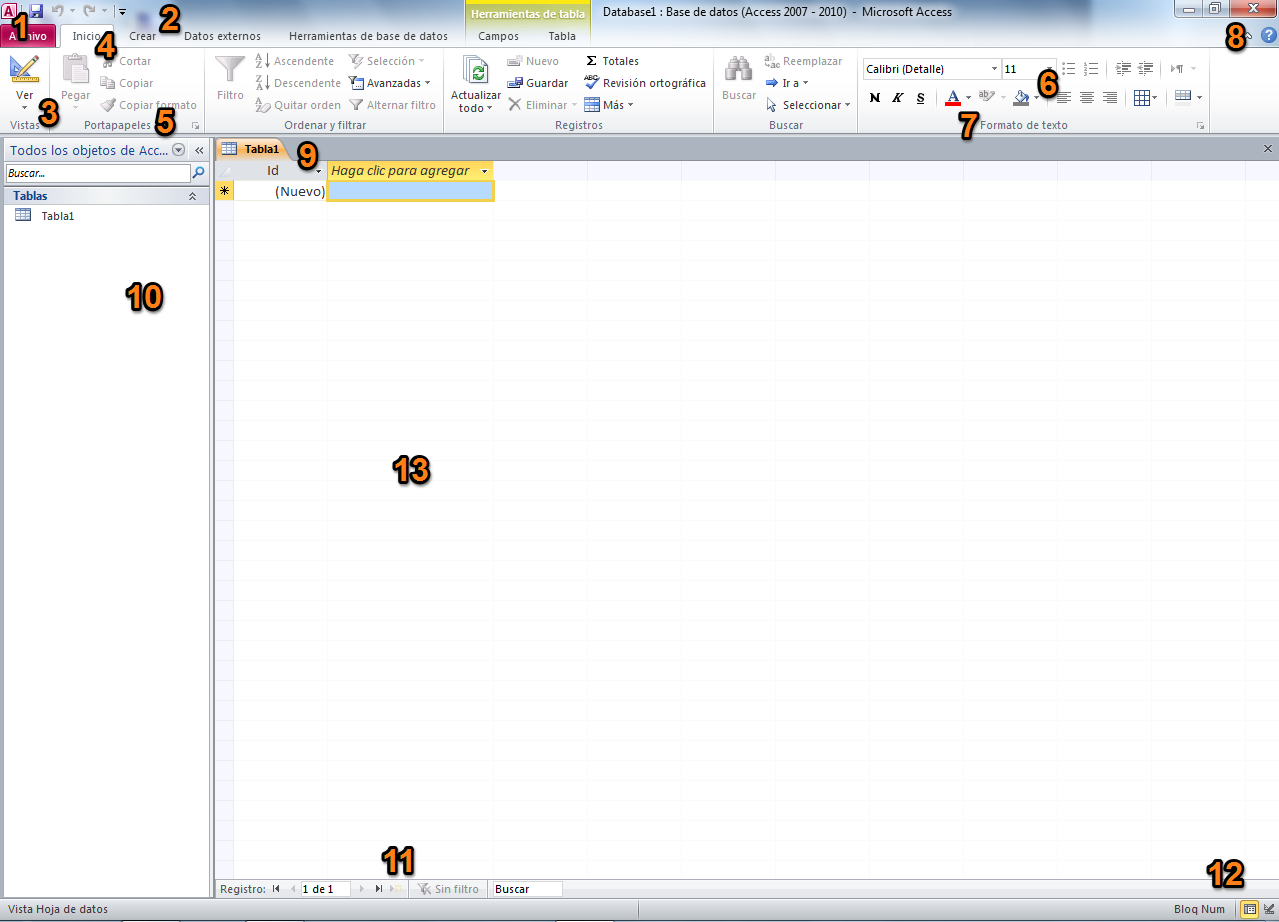The width and height of the screenshot is (1279, 922).
Task: Select Tabla1 in navigation pane
Action: point(58,215)
